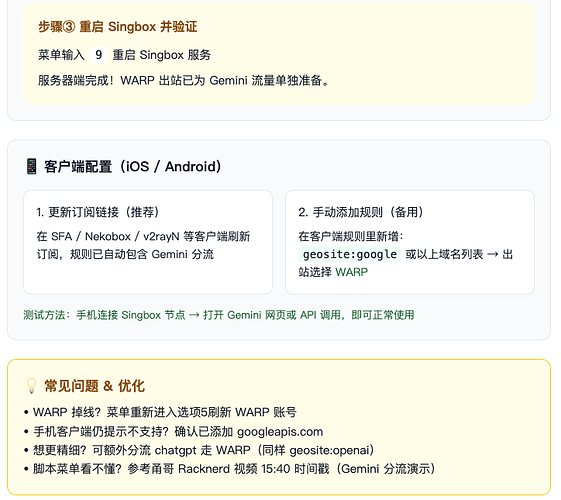561x500 pixels.
Task: Click the text 或以上域名列表 → 出
Action: coord(459,254)
